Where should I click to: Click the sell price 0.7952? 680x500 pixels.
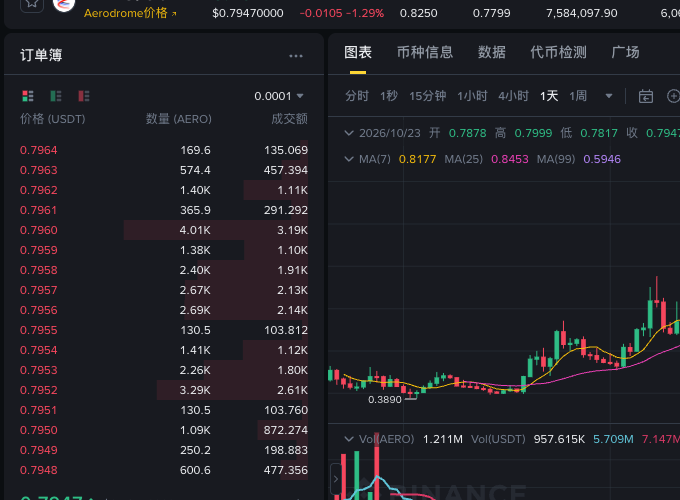coord(39,390)
